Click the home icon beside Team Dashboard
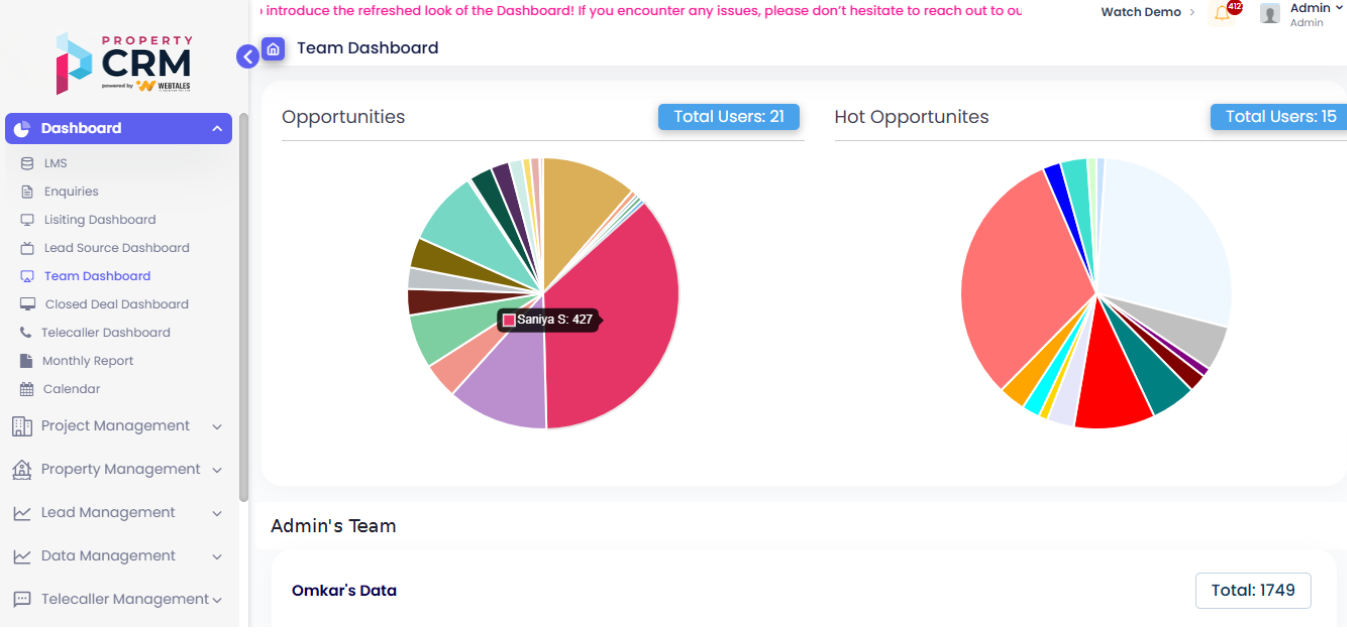This screenshot has width=1347, height=633. (x=273, y=48)
